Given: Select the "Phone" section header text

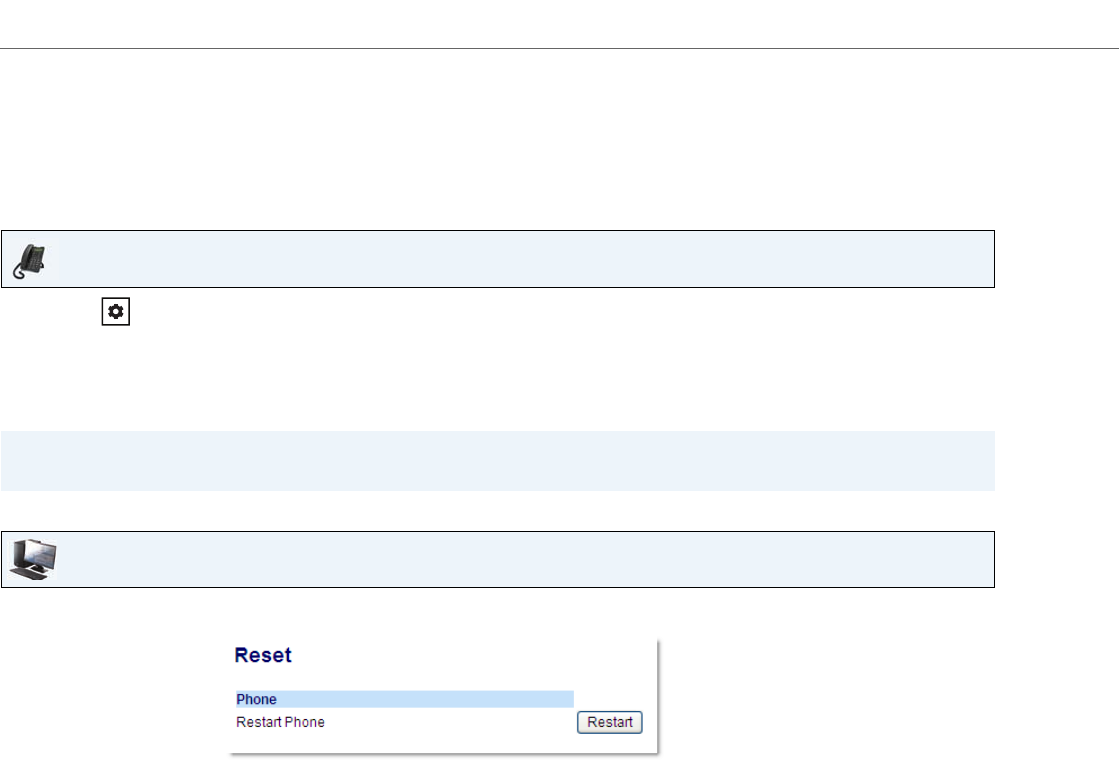Looking at the screenshot, I should (x=256, y=700).
